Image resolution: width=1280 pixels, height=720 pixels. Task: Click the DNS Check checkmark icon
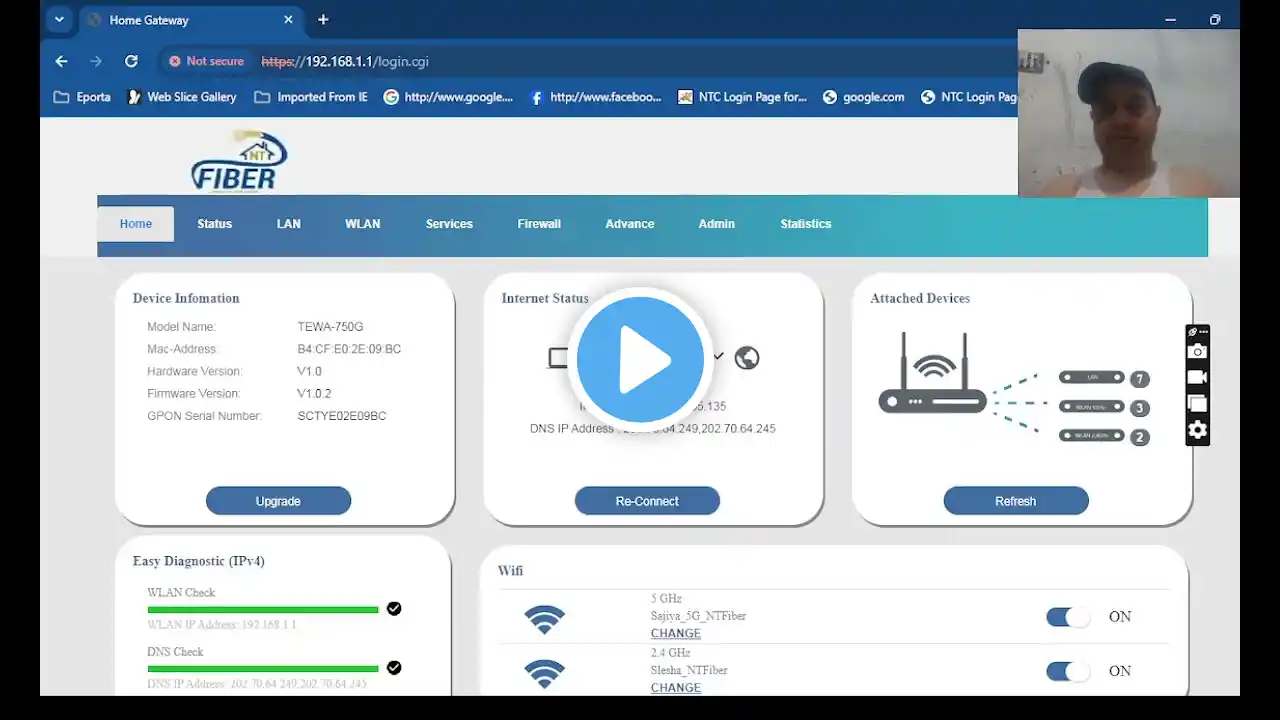click(x=394, y=667)
